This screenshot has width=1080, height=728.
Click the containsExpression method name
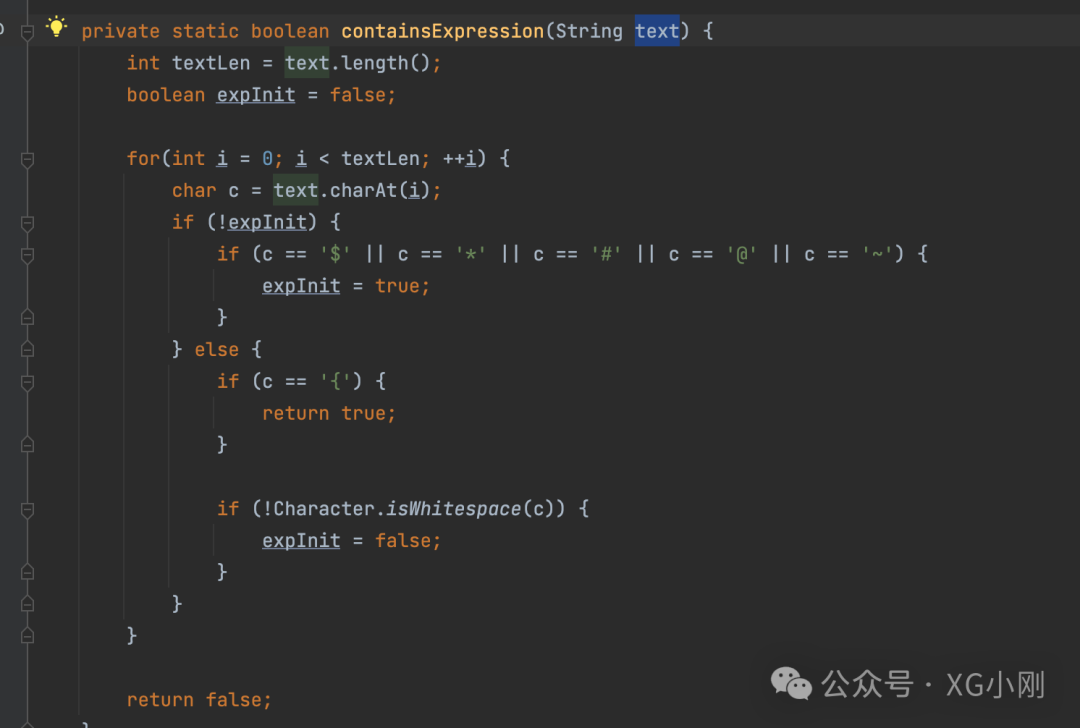pos(442,31)
